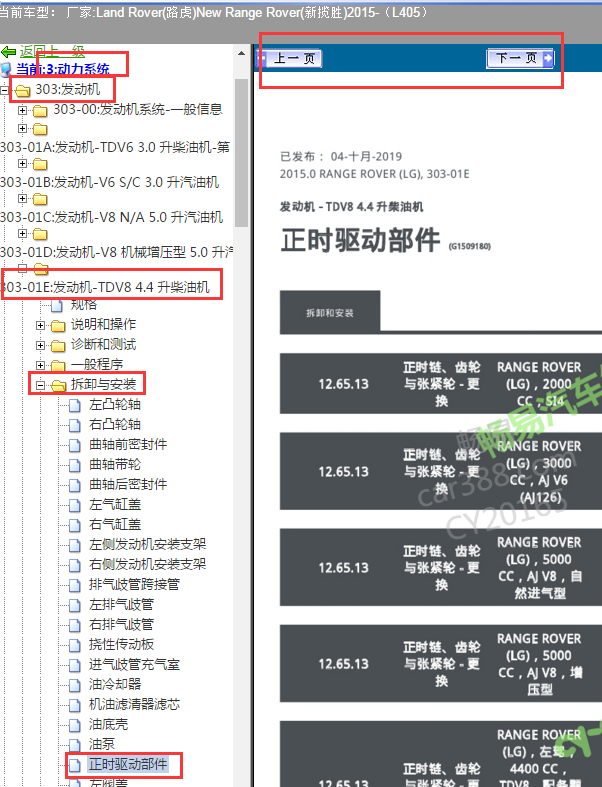Open the 曲轴后密封件 page icon
The height and width of the screenshot is (787, 602).
74,485
